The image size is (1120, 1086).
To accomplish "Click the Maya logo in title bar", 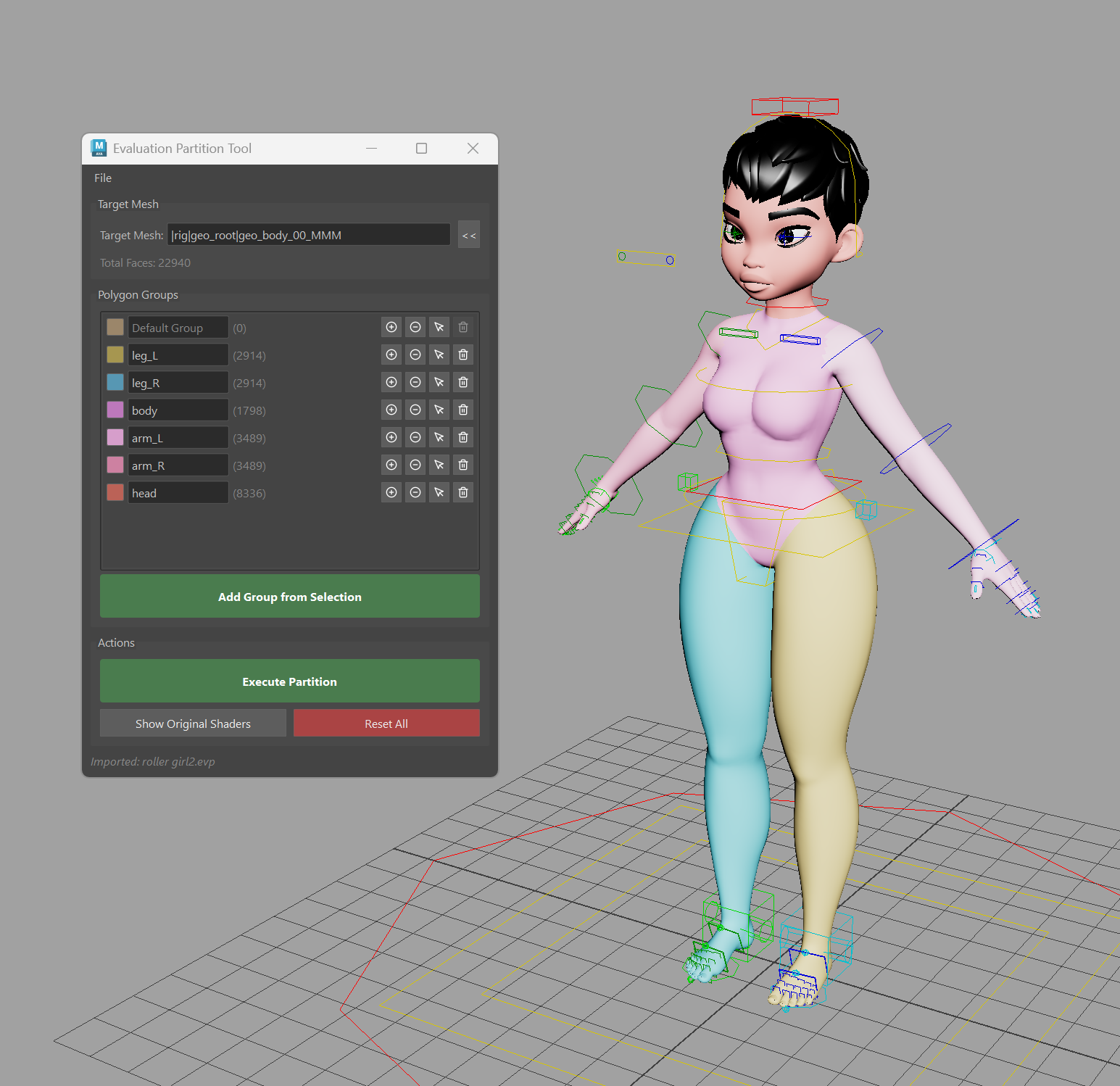I will [99, 148].
